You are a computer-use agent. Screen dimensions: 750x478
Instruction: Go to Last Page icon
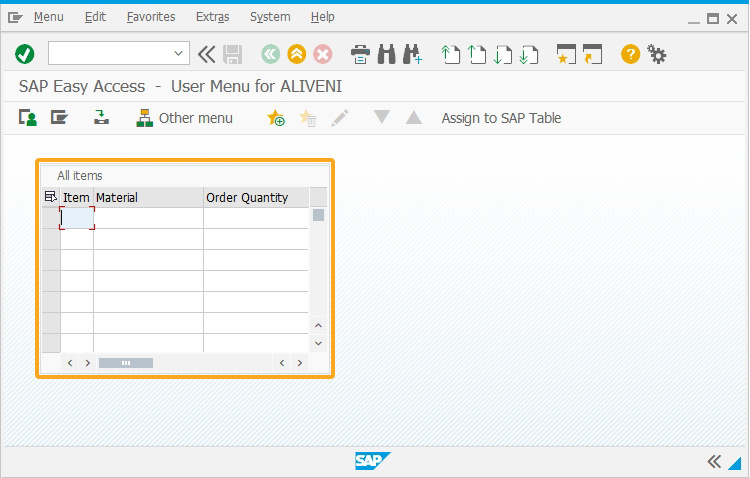(x=529, y=54)
